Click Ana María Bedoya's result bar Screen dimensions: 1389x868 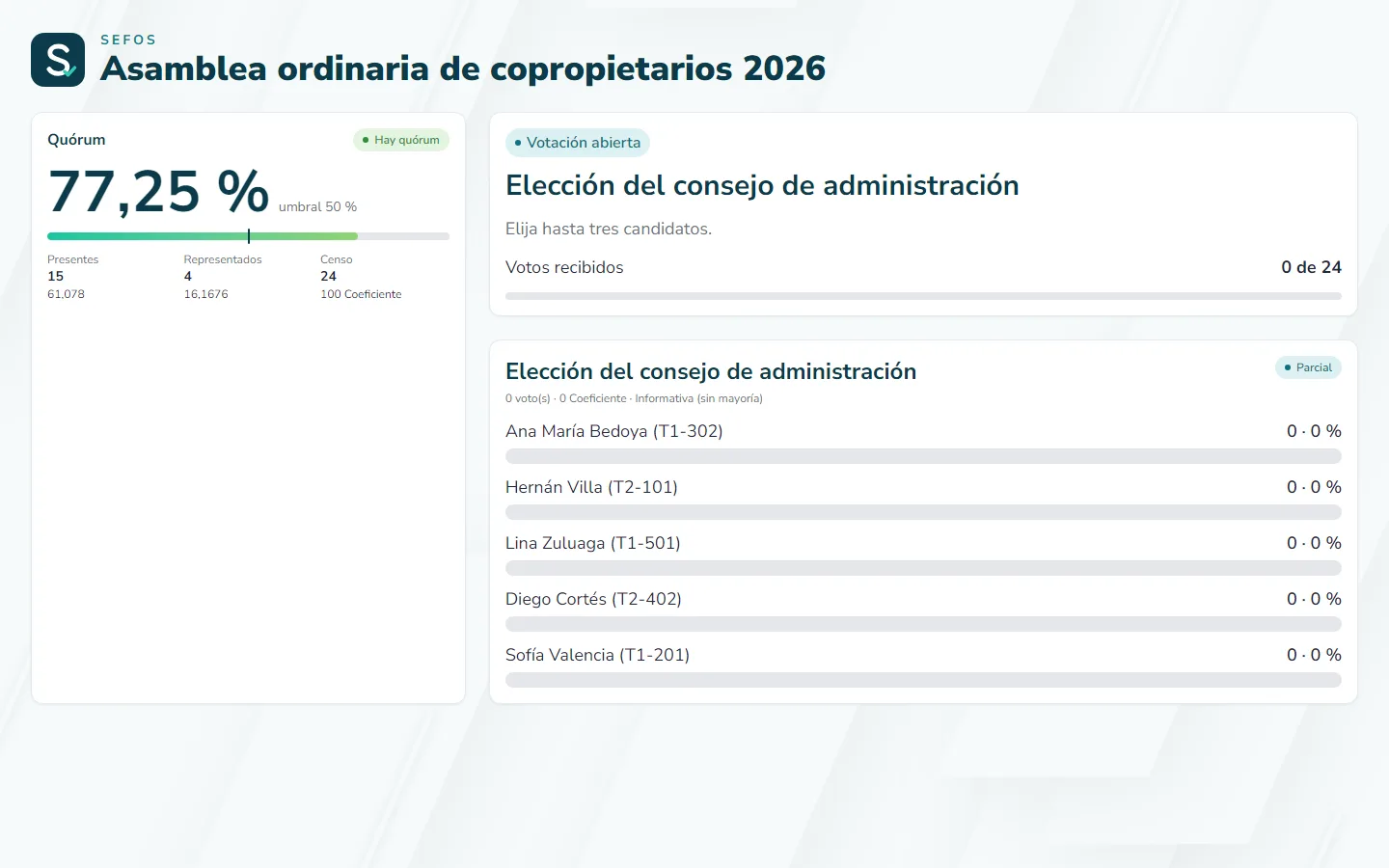pyautogui.click(x=923, y=456)
